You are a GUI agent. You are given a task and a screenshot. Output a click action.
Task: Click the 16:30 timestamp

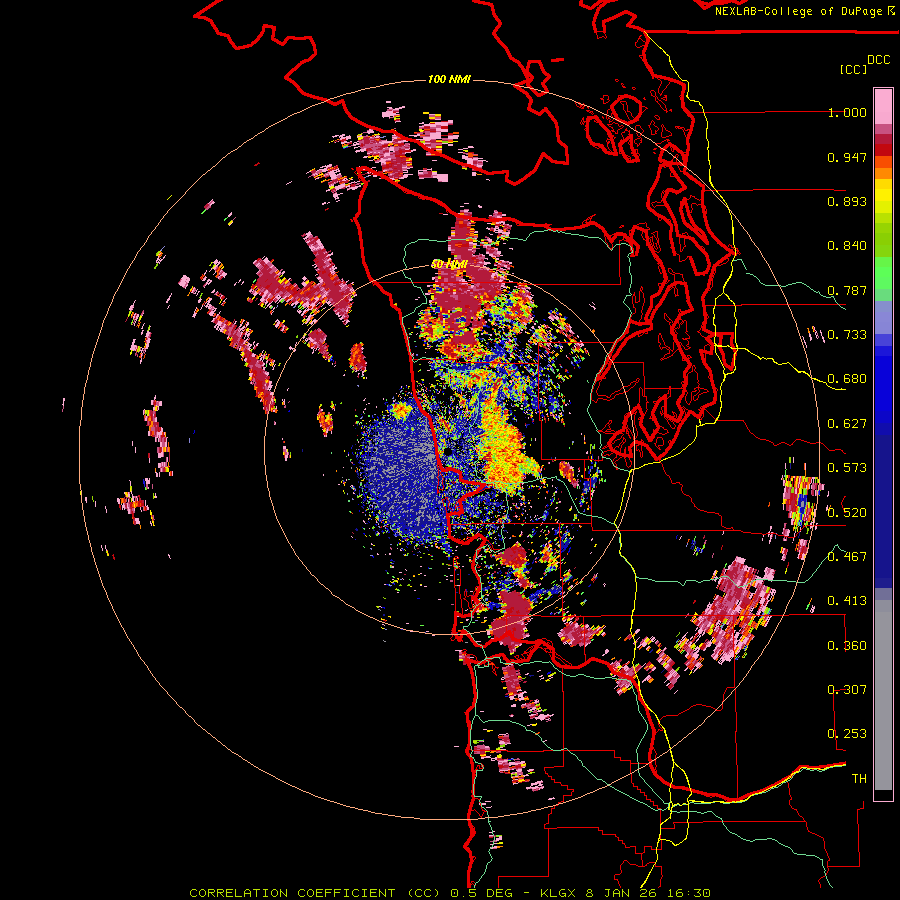point(689,893)
